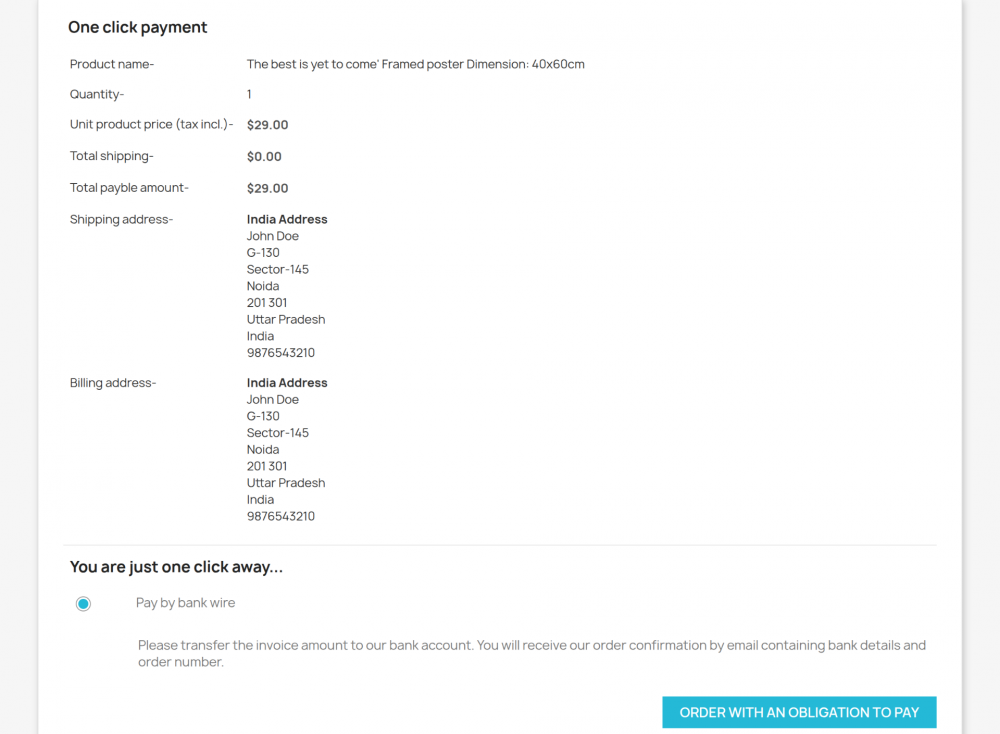Click the Pay by bank wire label
Viewport: 1000px width, 734px height.
[186, 603]
